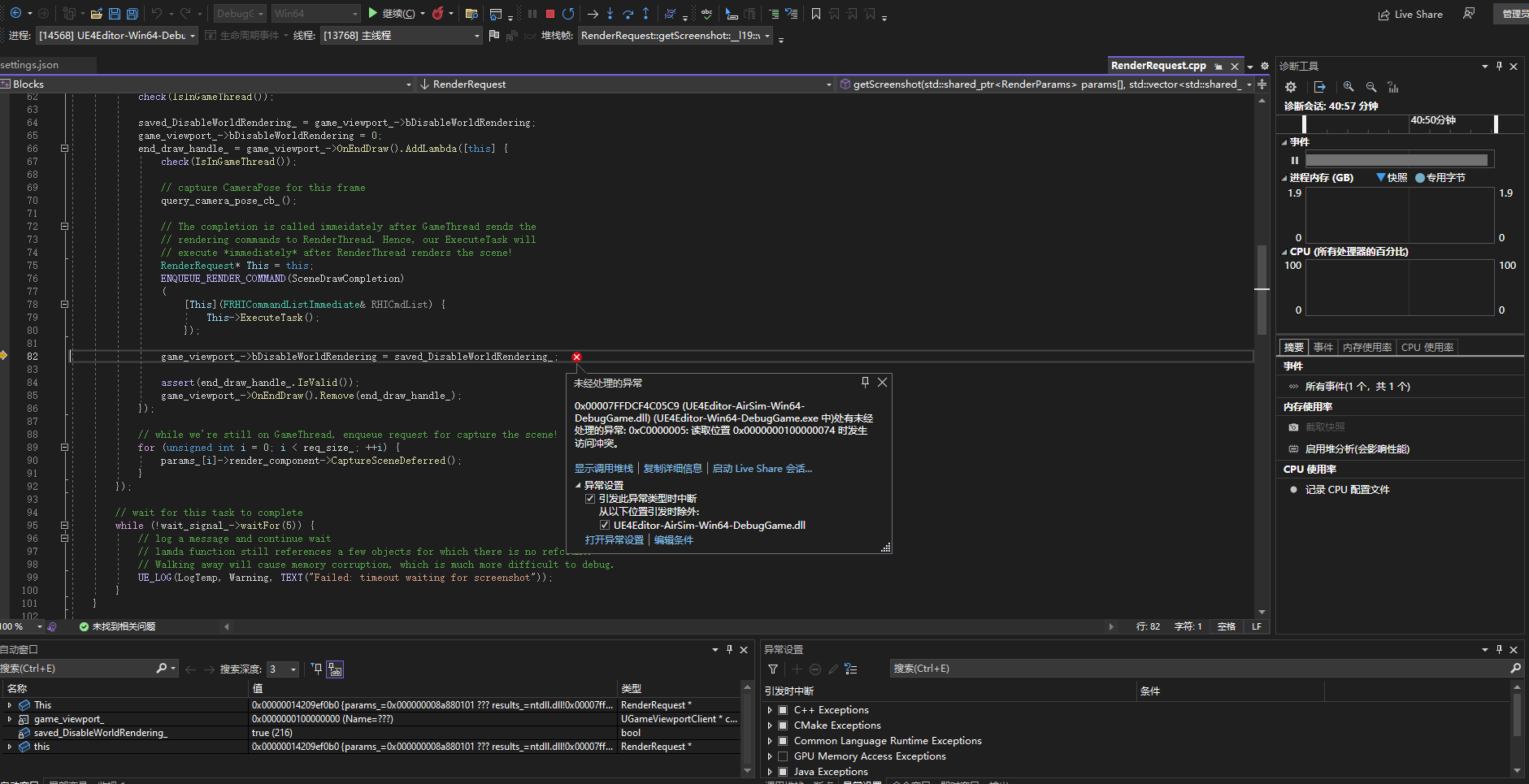Uncheck the UE4Editor-AirSim-Win64-DebugGame.dll exclusion checkbox
The height and width of the screenshot is (784, 1529).
605,526
